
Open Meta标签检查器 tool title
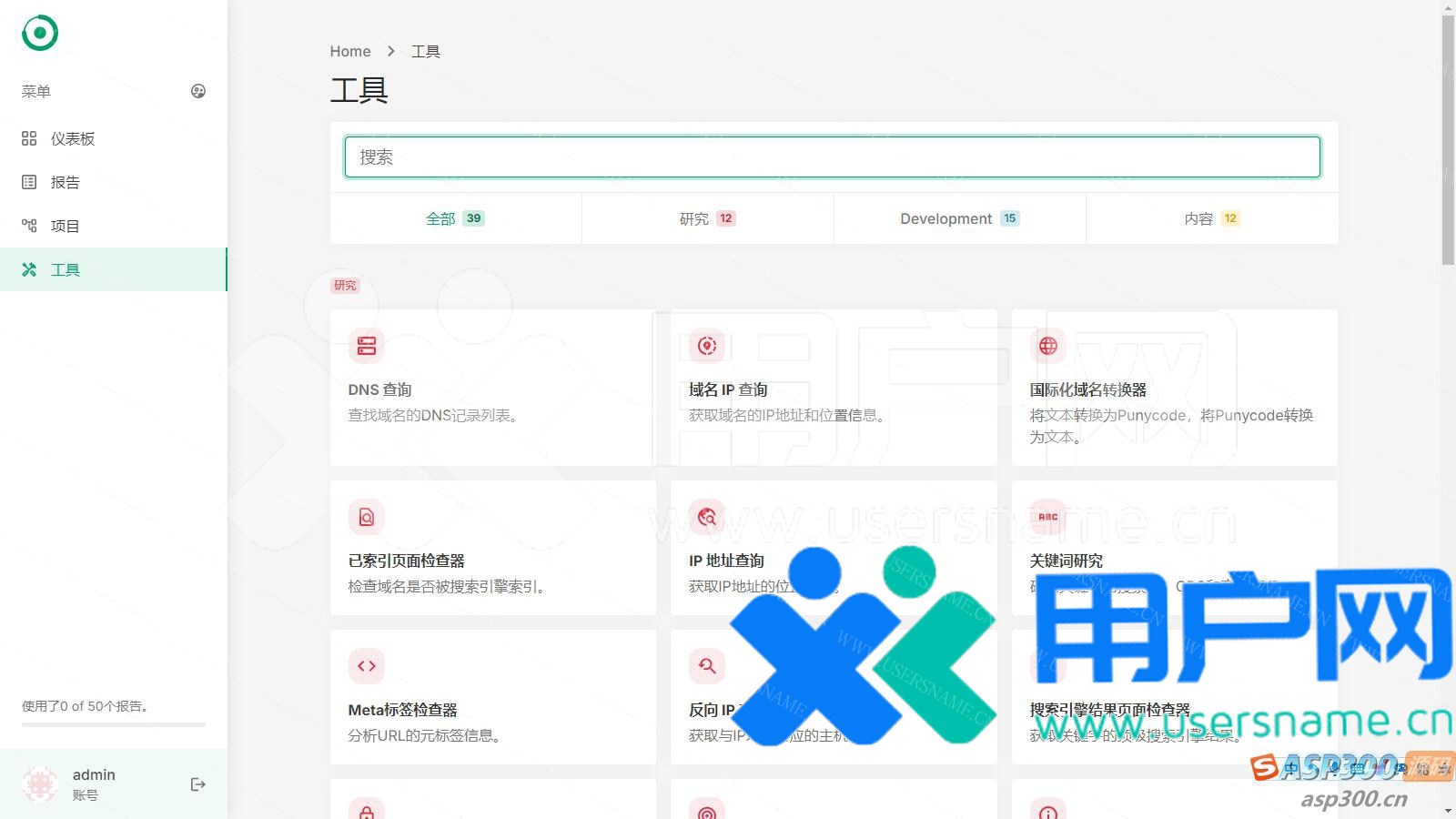coord(403,710)
